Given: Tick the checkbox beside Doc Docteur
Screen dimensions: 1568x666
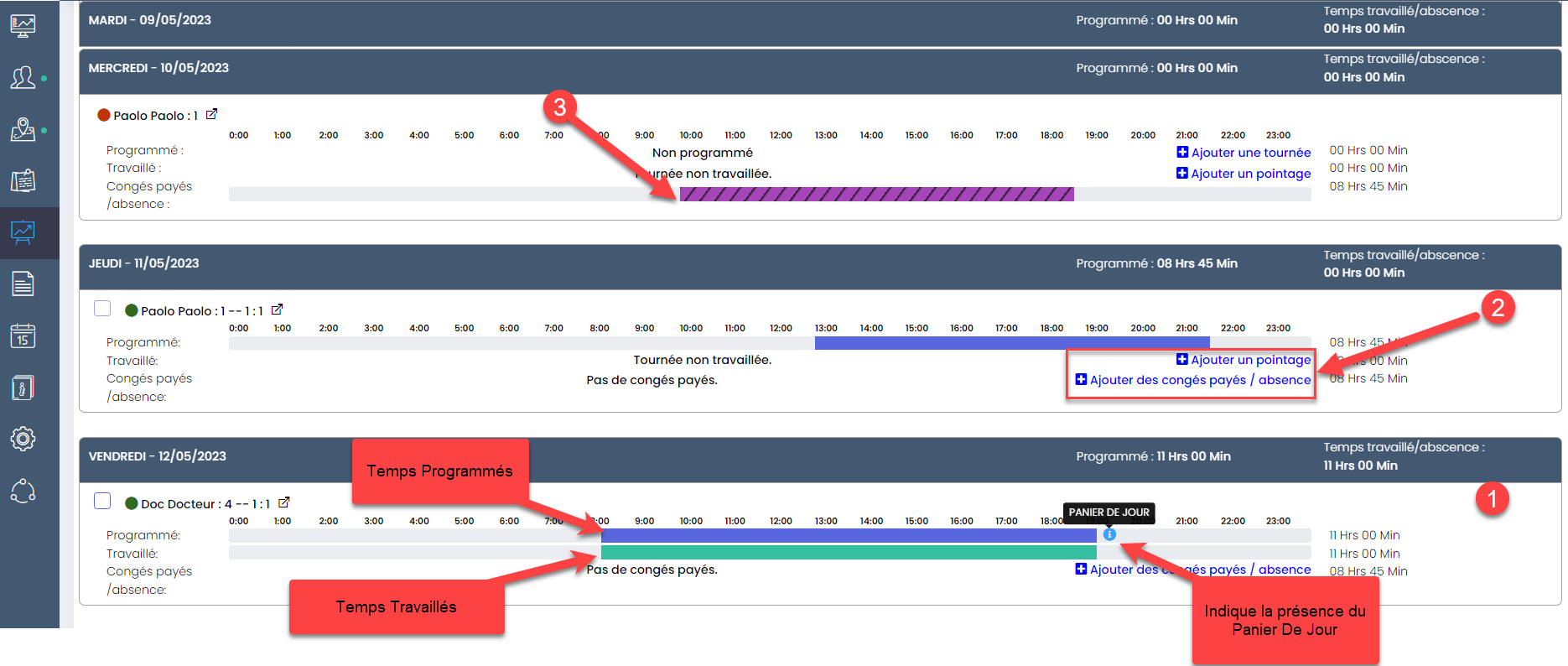Looking at the screenshot, I should pos(102,502).
